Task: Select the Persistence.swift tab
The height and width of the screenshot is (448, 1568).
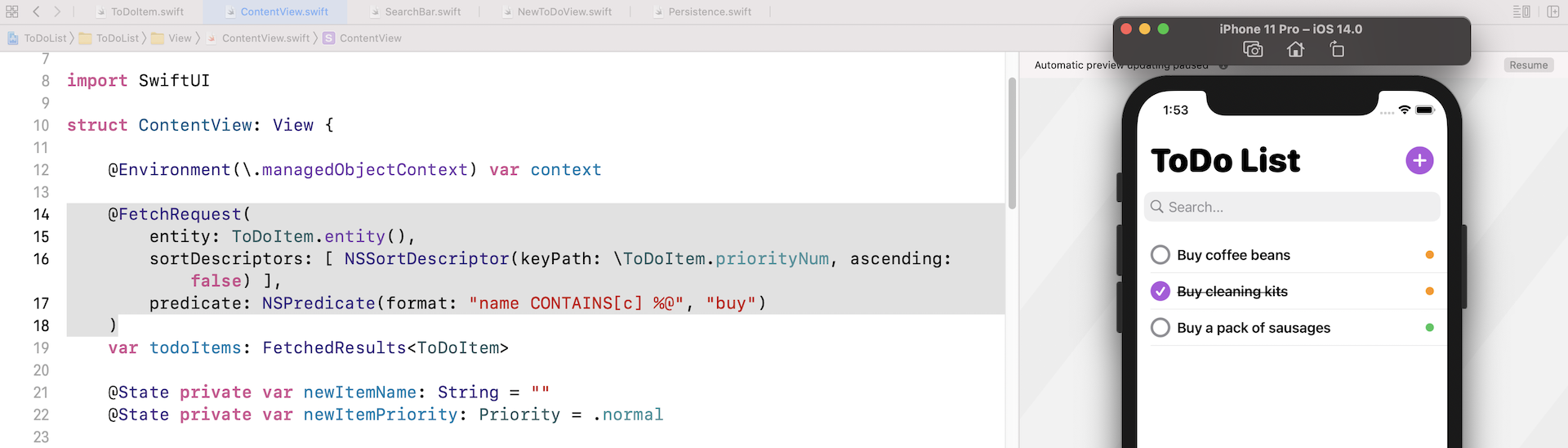Action: (709, 12)
